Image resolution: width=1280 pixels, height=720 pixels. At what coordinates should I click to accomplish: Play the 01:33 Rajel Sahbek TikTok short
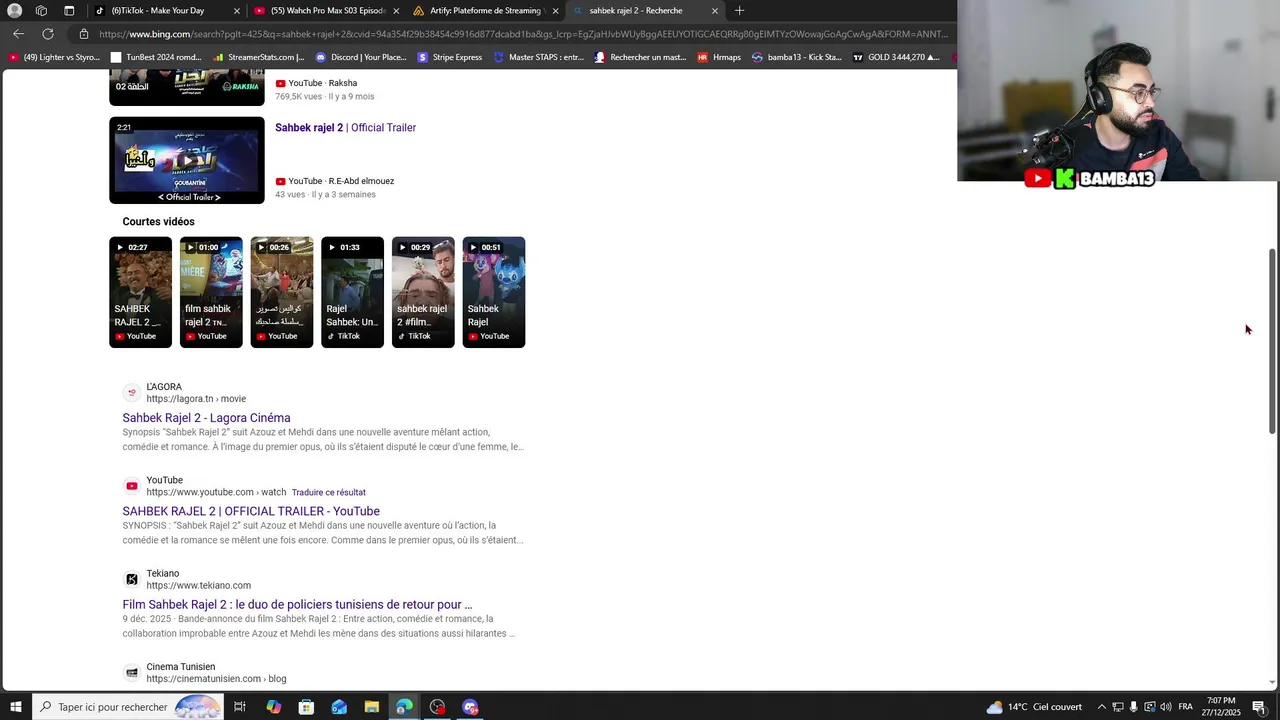click(352, 292)
